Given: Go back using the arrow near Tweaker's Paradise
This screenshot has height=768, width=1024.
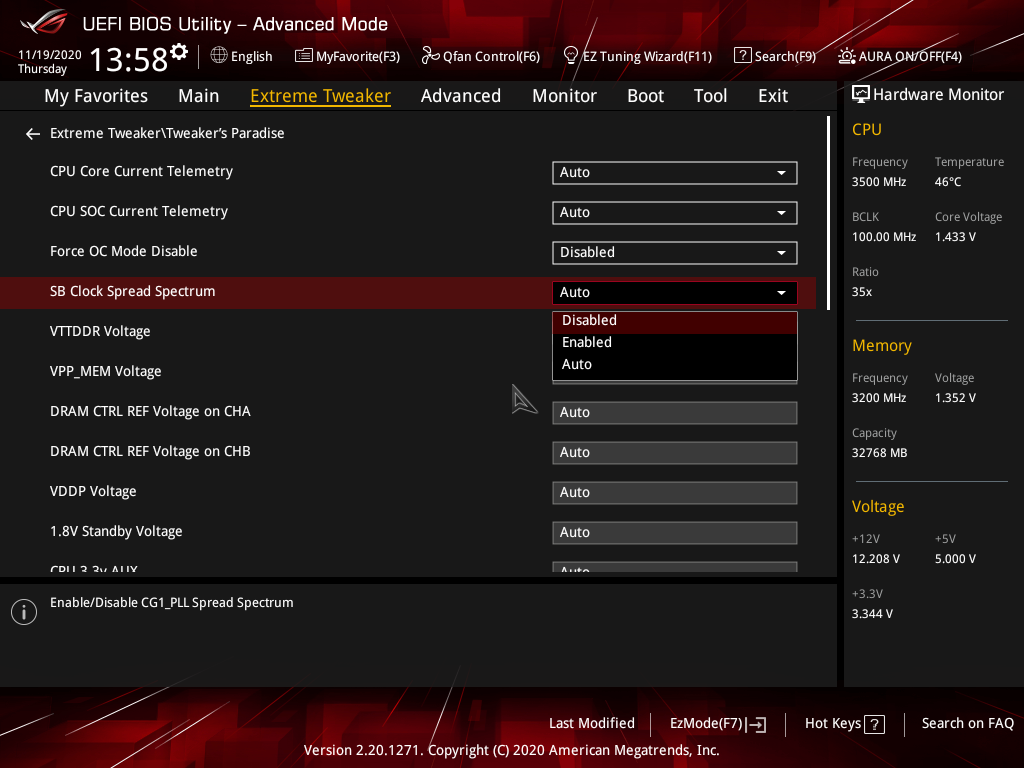Looking at the screenshot, I should click(x=32, y=133).
